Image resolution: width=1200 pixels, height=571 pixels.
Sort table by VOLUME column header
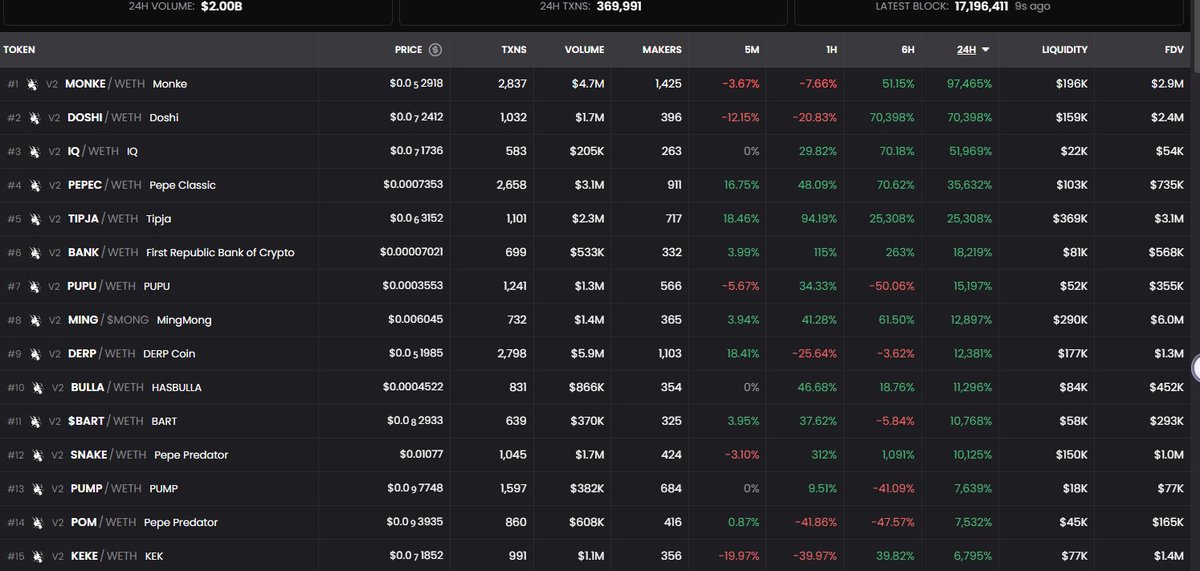(x=584, y=49)
